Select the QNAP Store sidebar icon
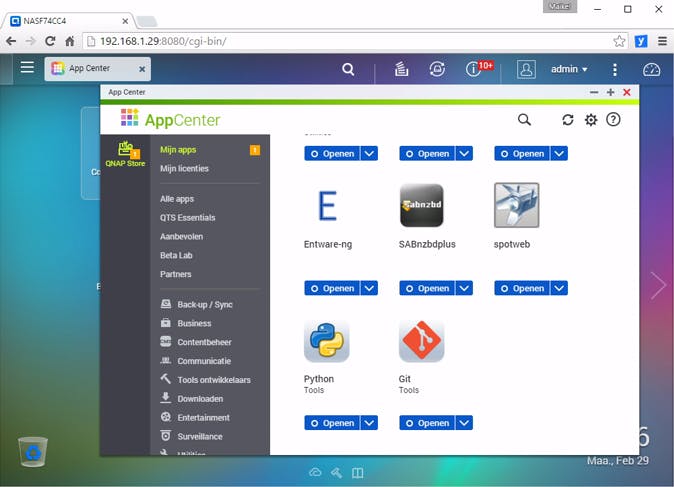 click(x=125, y=154)
